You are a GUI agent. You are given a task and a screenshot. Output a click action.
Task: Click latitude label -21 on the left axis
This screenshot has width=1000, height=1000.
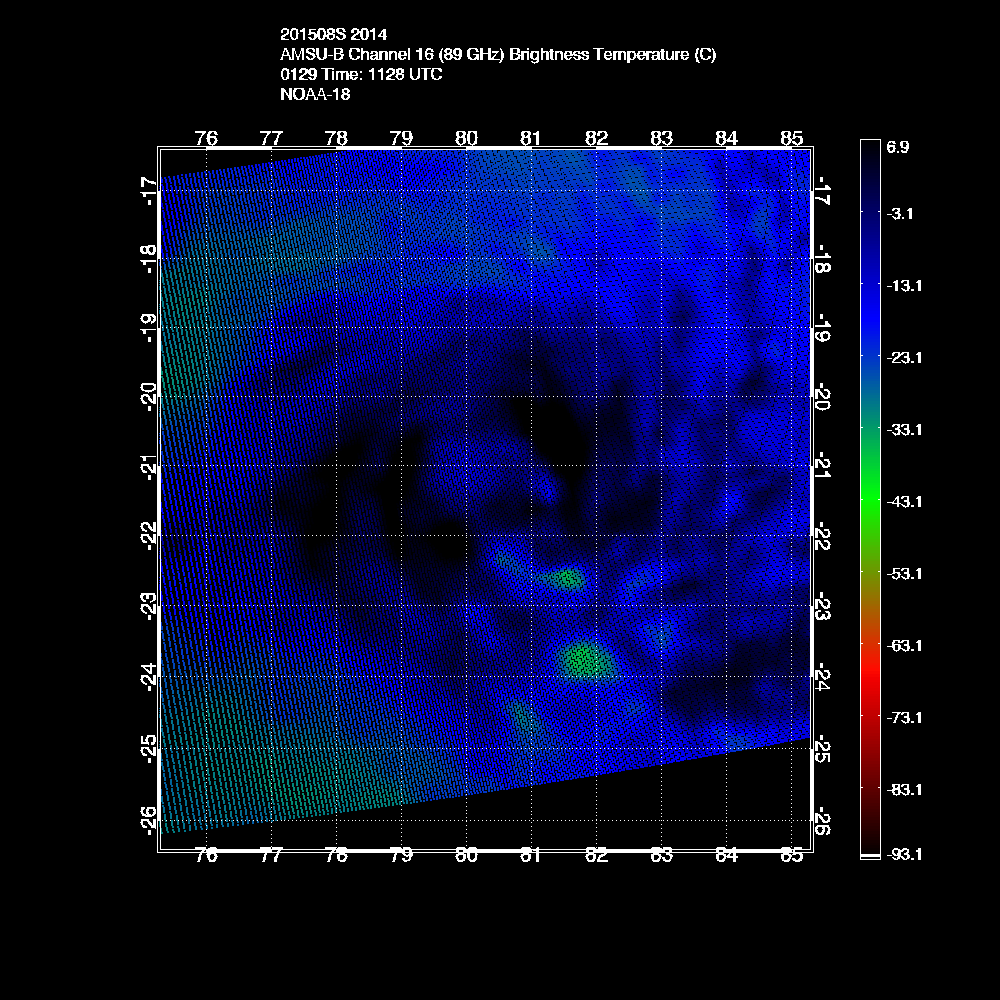[148, 467]
